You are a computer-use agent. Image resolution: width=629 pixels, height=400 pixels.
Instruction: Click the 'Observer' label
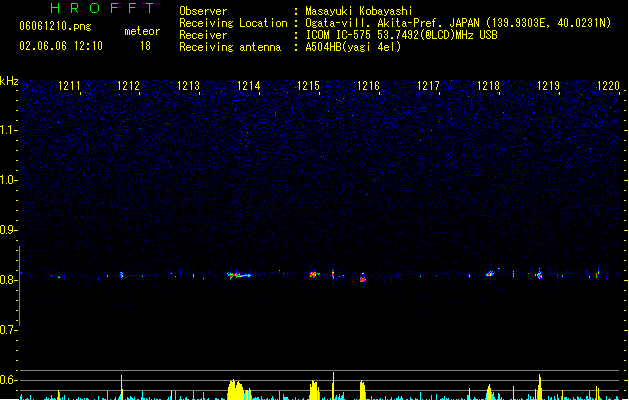[203, 11]
